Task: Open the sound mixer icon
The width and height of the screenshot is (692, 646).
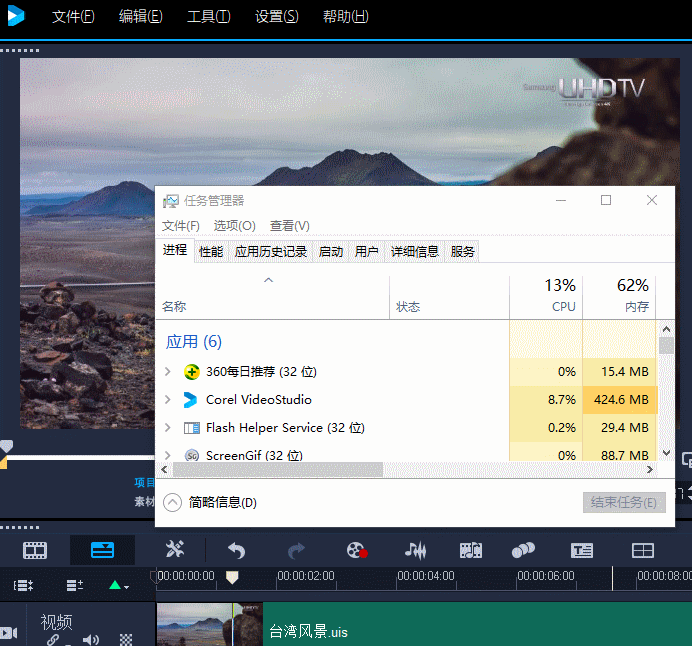Action: pyautogui.click(x=415, y=550)
